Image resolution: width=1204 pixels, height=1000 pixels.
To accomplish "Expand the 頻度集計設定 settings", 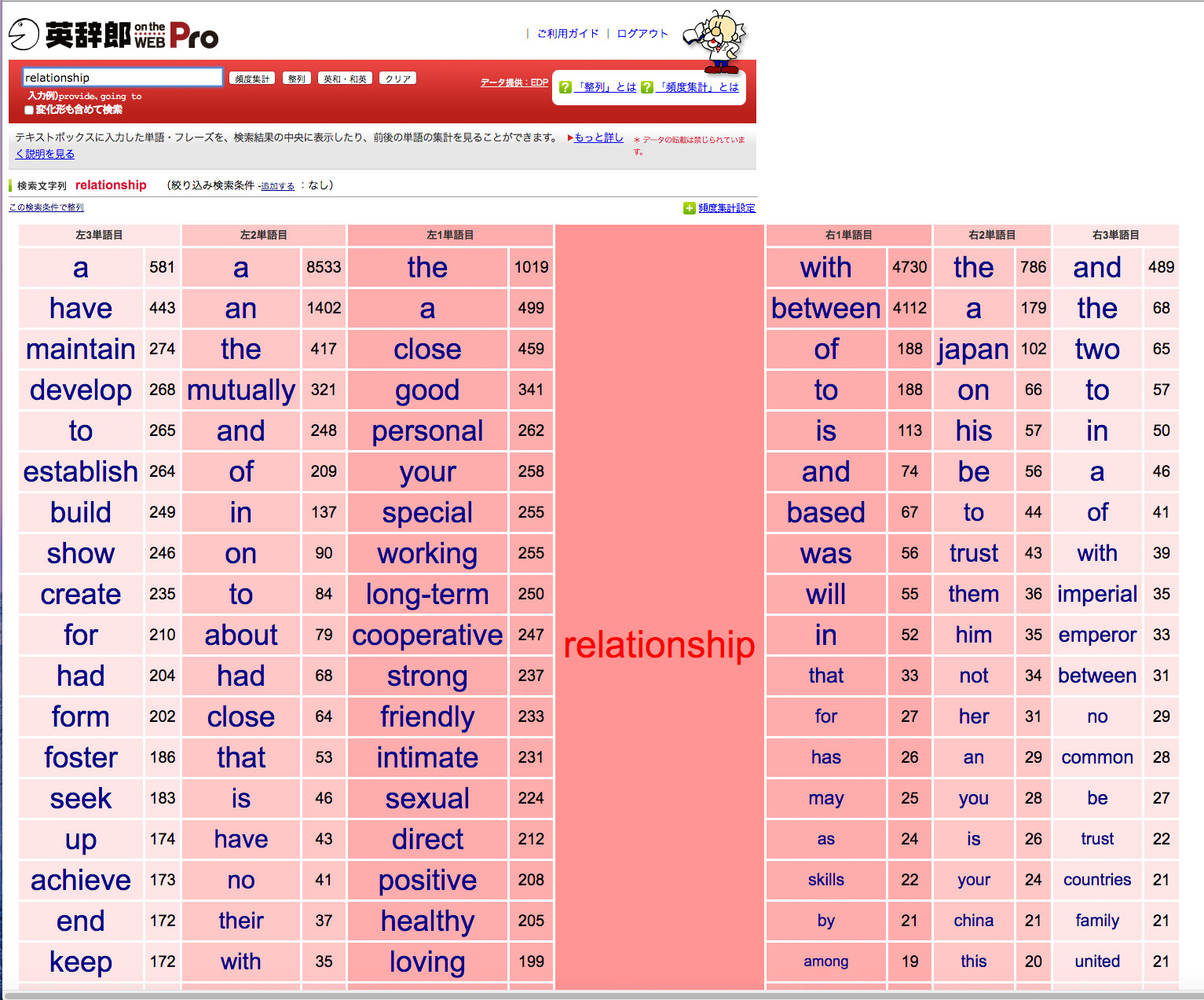I will [726, 208].
